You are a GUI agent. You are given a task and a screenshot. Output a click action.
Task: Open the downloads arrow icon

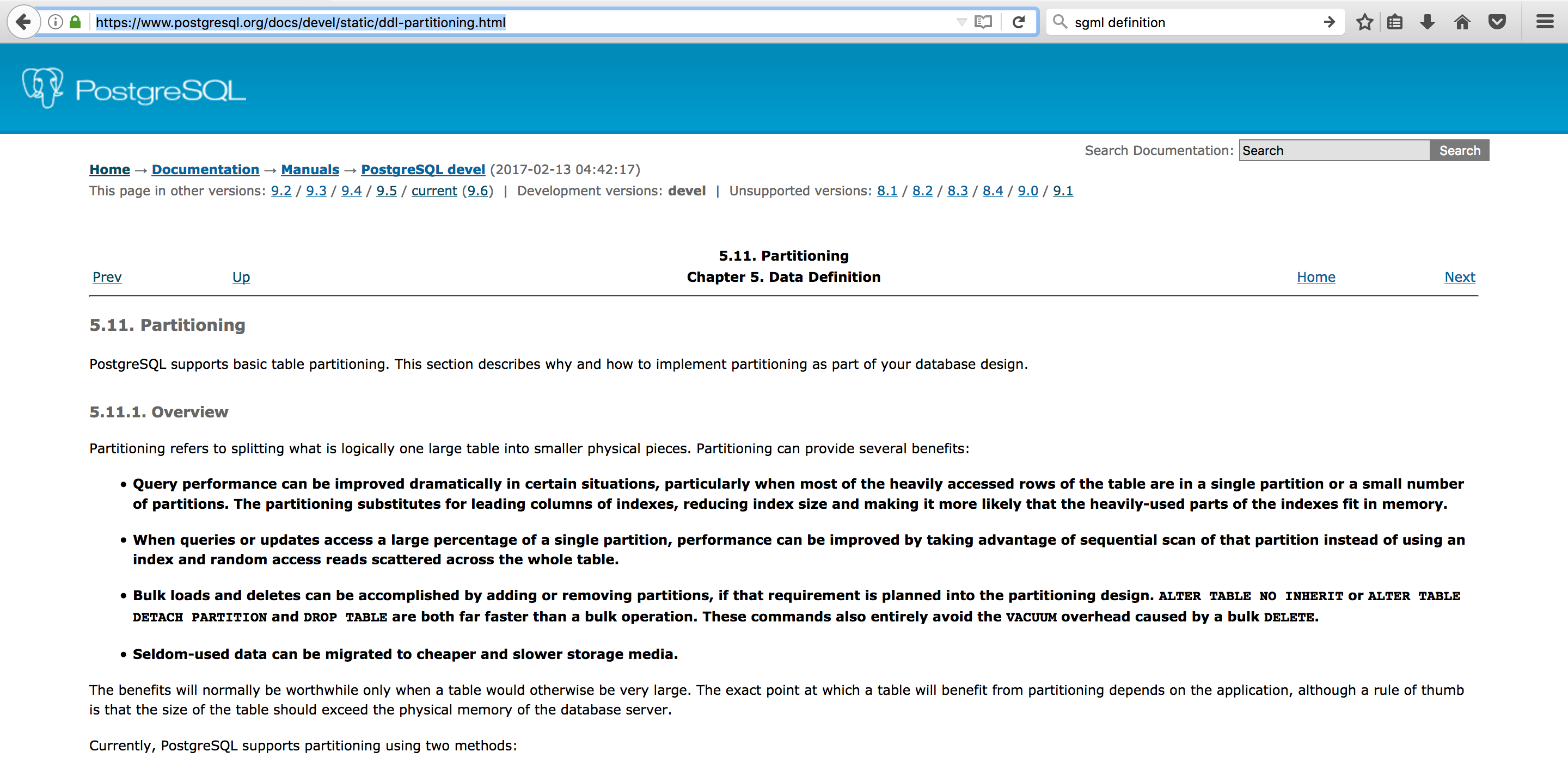[1427, 22]
